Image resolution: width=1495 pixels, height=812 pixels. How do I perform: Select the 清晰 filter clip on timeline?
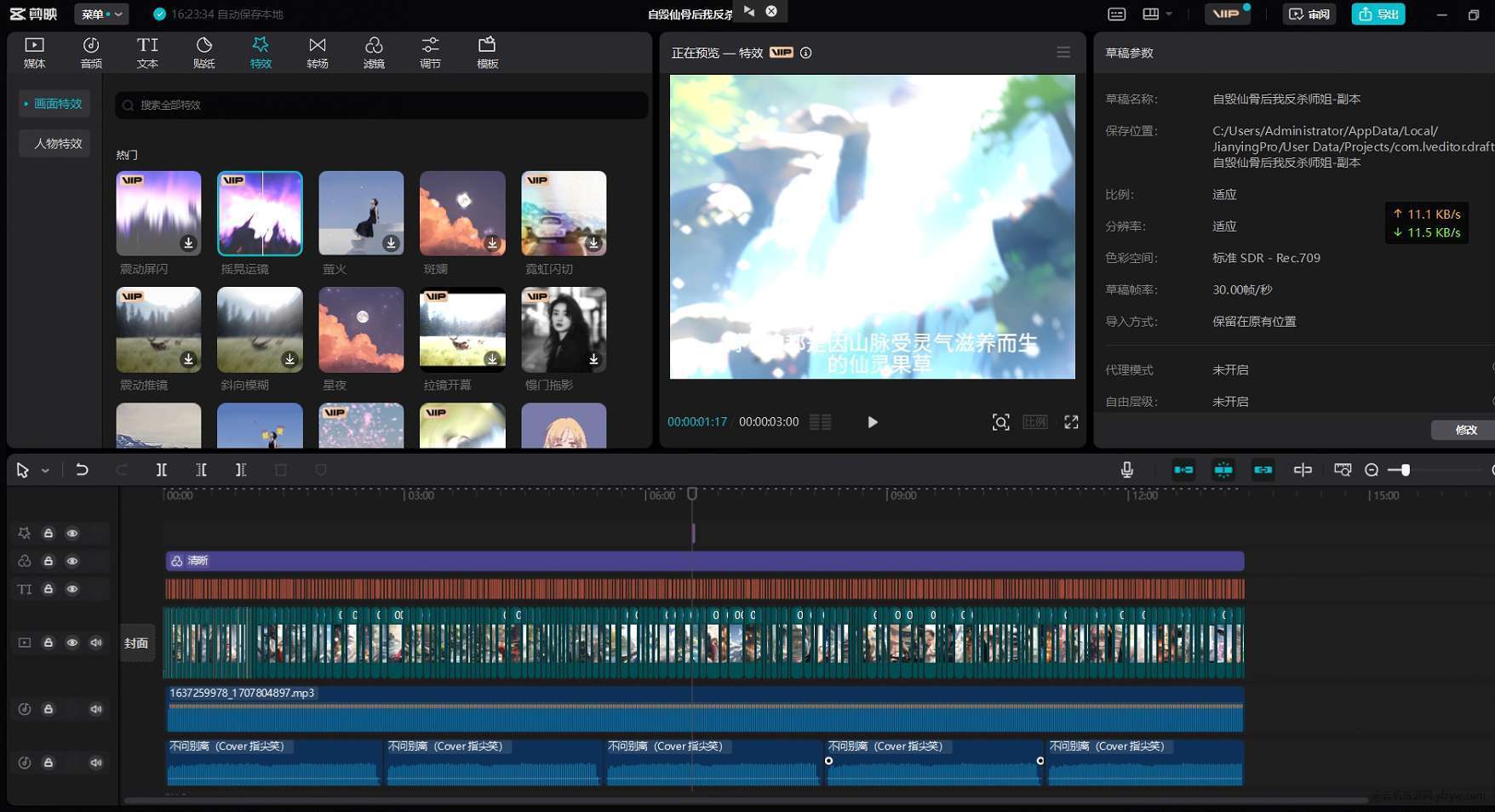pyautogui.click(x=705, y=561)
